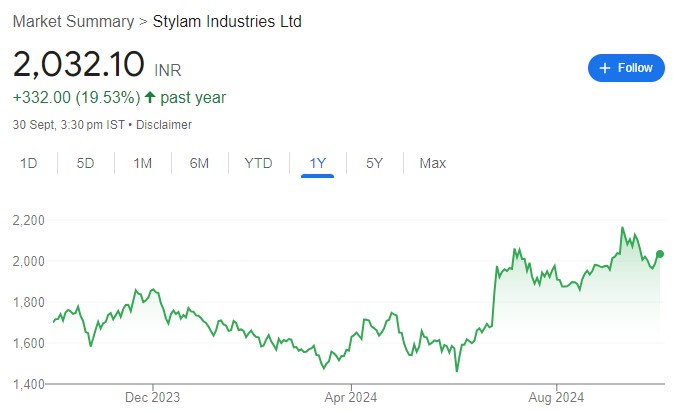Click the +332.00 (19.53%) change text
The height and width of the screenshot is (411, 676).
click(x=76, y=97)
